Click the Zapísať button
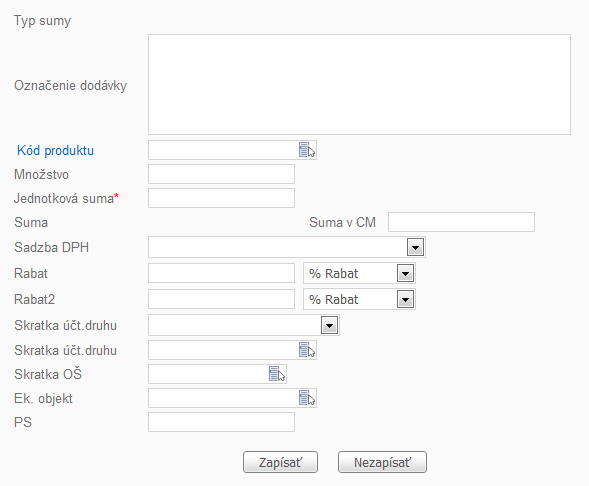Image resolution: width=589 pixels, height=486 pixels. [280, 462]
